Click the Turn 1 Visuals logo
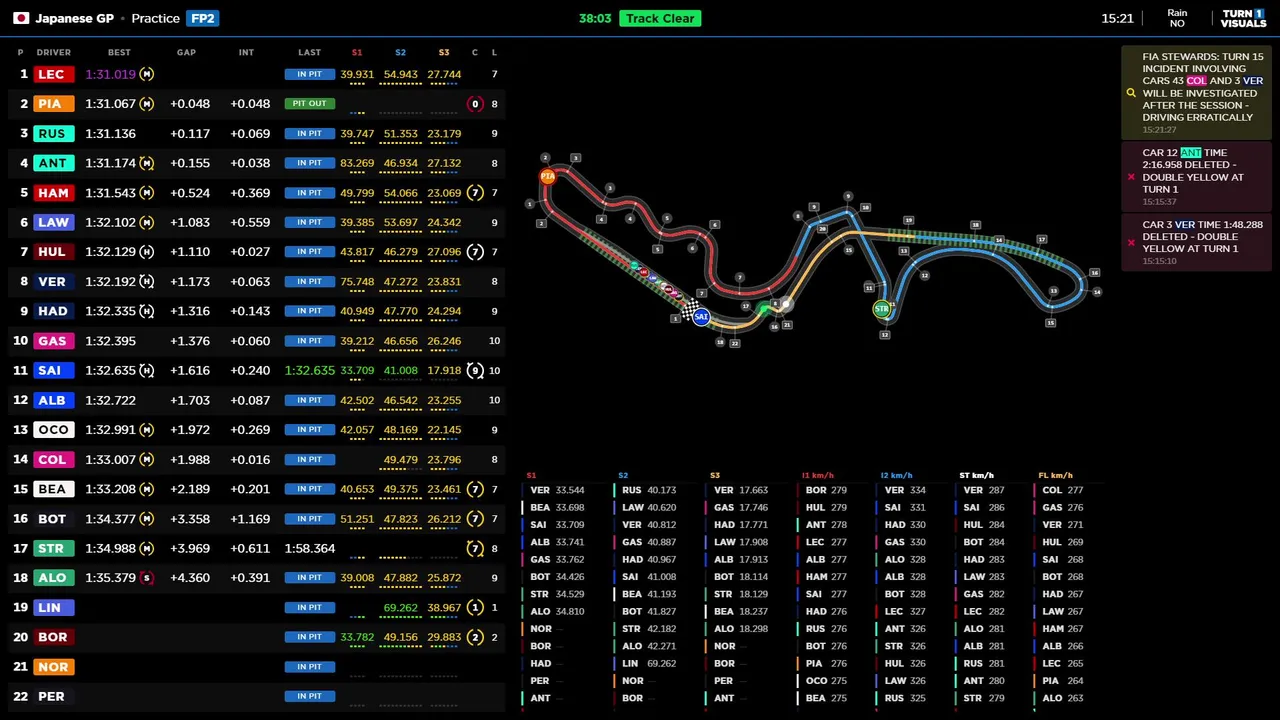 pyautogui.click(x=1243, y=18)
